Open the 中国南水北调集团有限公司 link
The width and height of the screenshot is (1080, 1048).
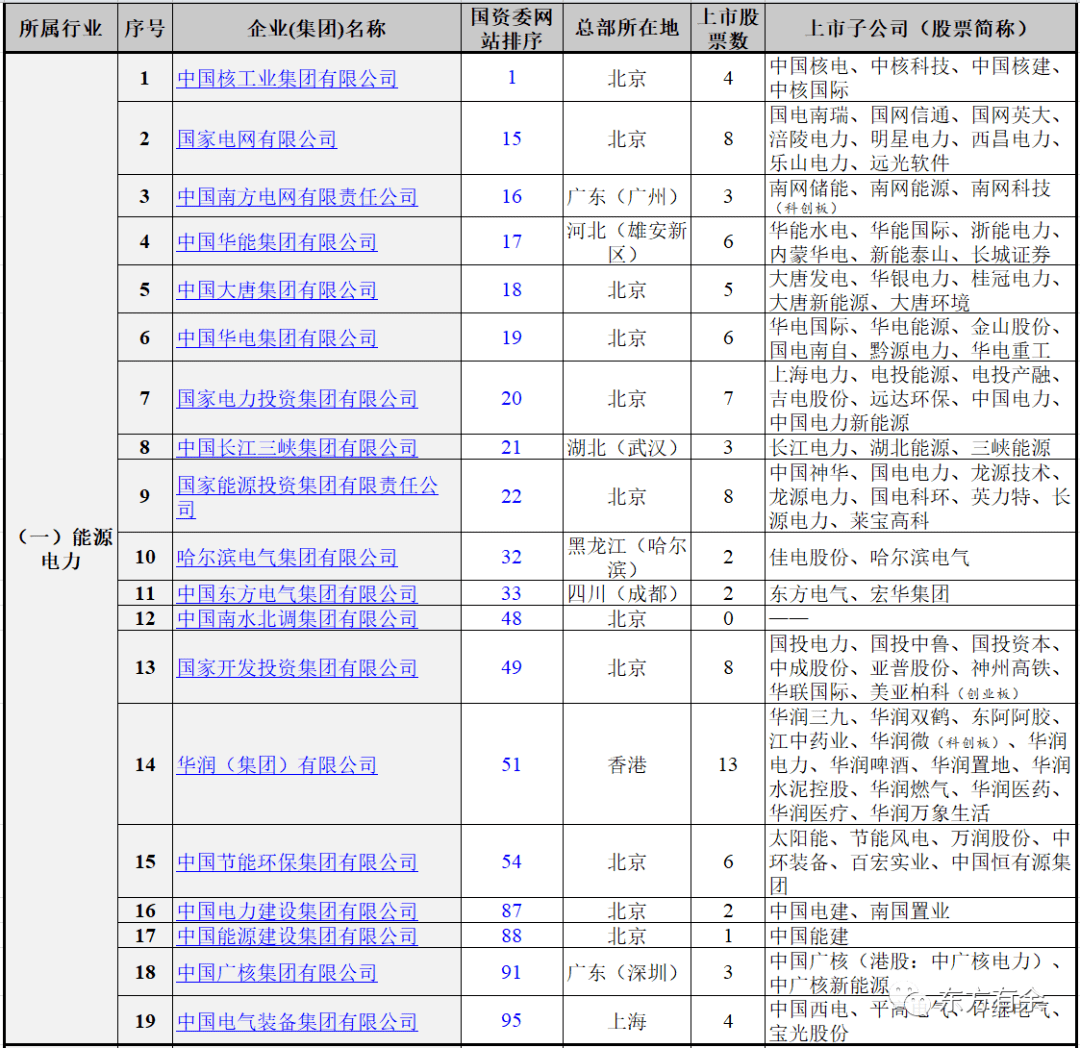point(297,618)
